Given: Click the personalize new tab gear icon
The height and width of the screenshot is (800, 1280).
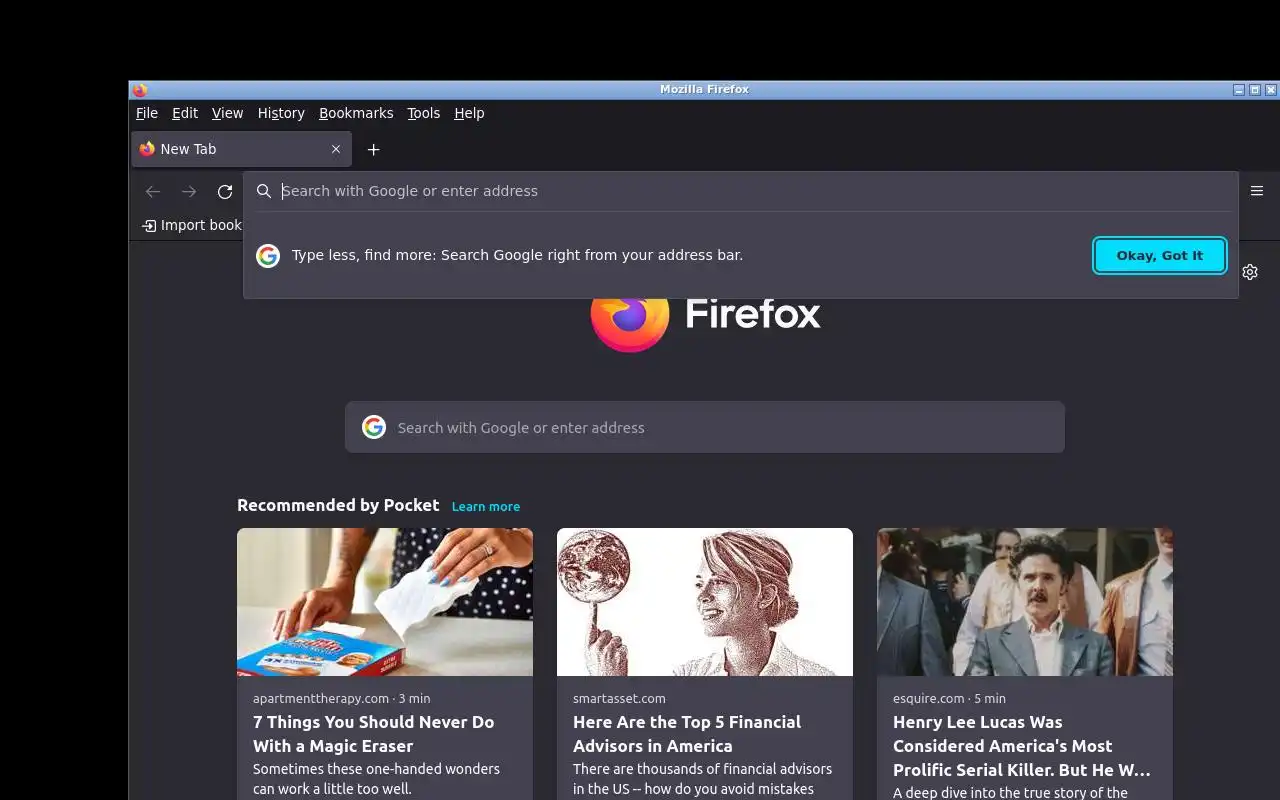Looking at the screenshot, I should (x=1250, y=272).
